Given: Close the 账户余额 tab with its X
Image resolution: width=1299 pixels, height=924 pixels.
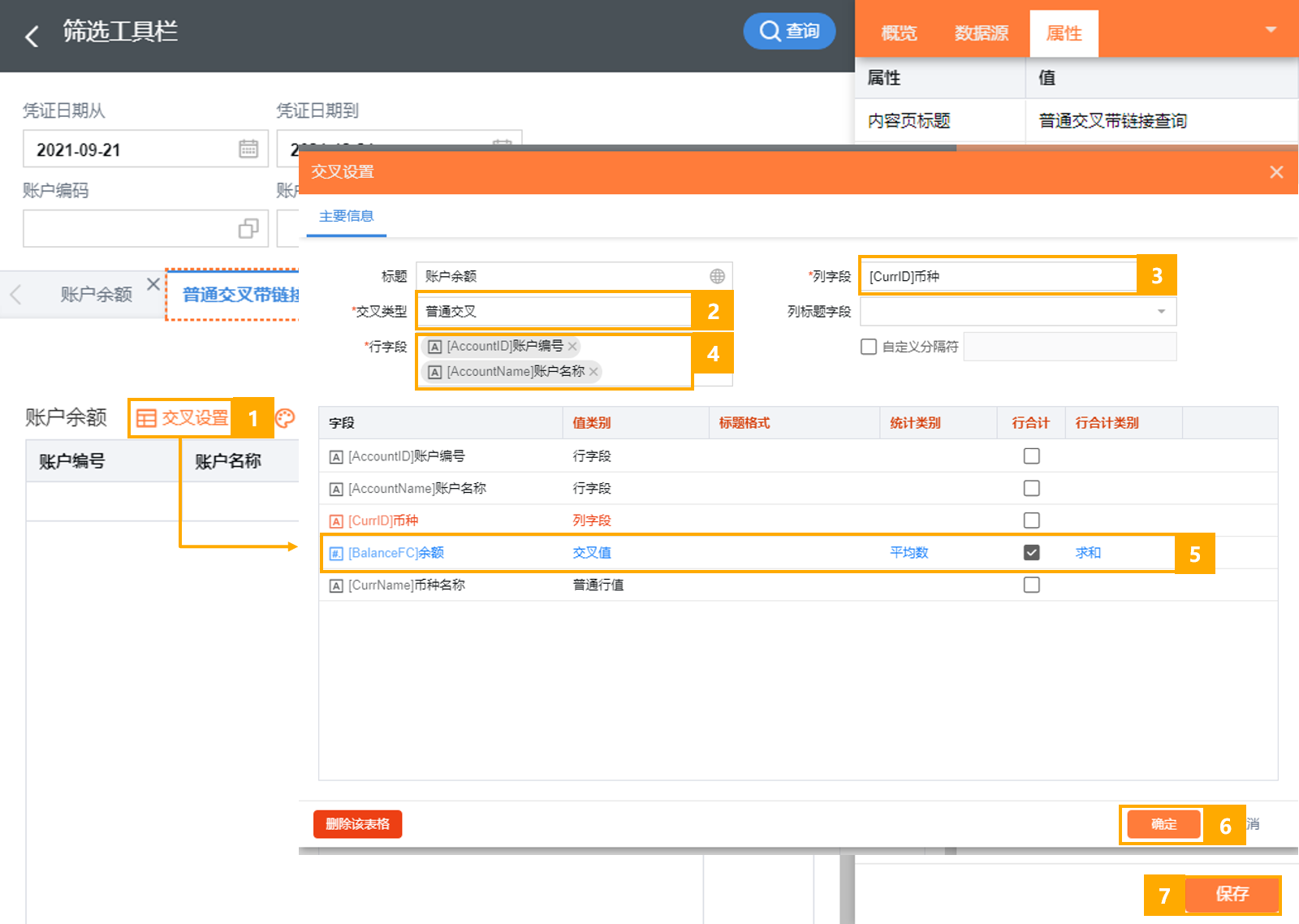Looking at the screenshot, I should pos(153,284).
